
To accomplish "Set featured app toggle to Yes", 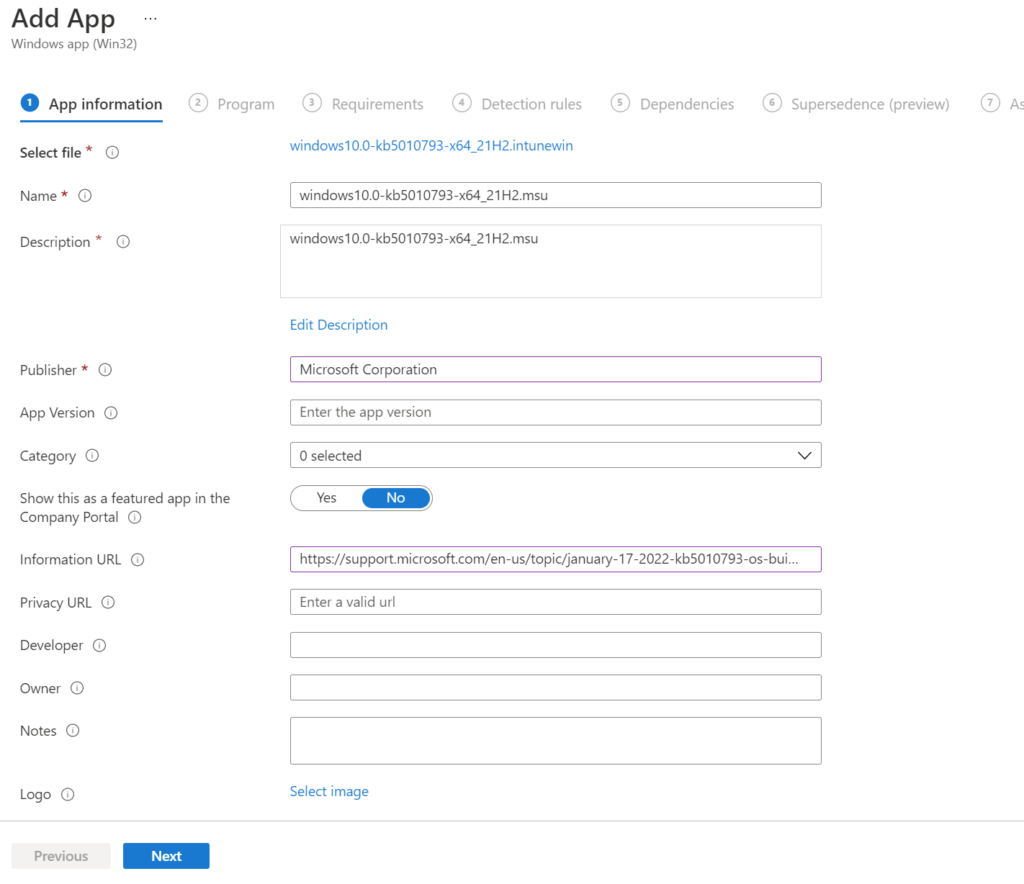I will (x=327, y=498).
